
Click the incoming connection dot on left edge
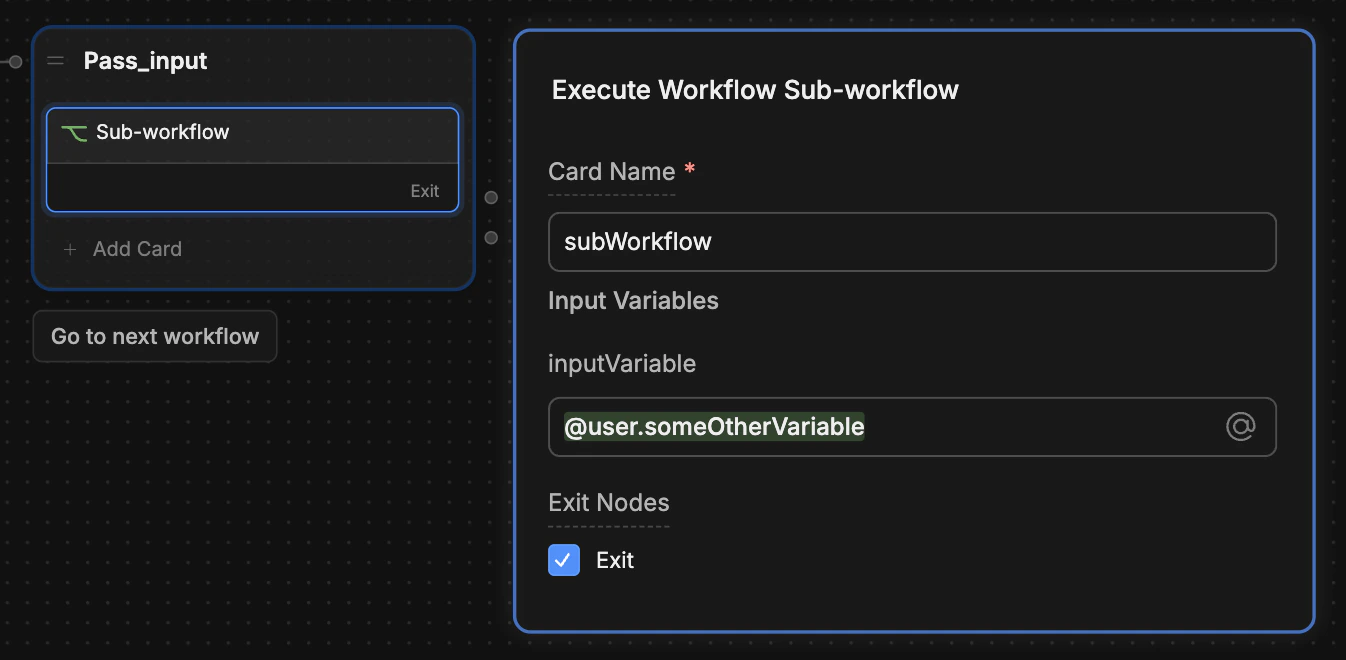coord(14,61)
